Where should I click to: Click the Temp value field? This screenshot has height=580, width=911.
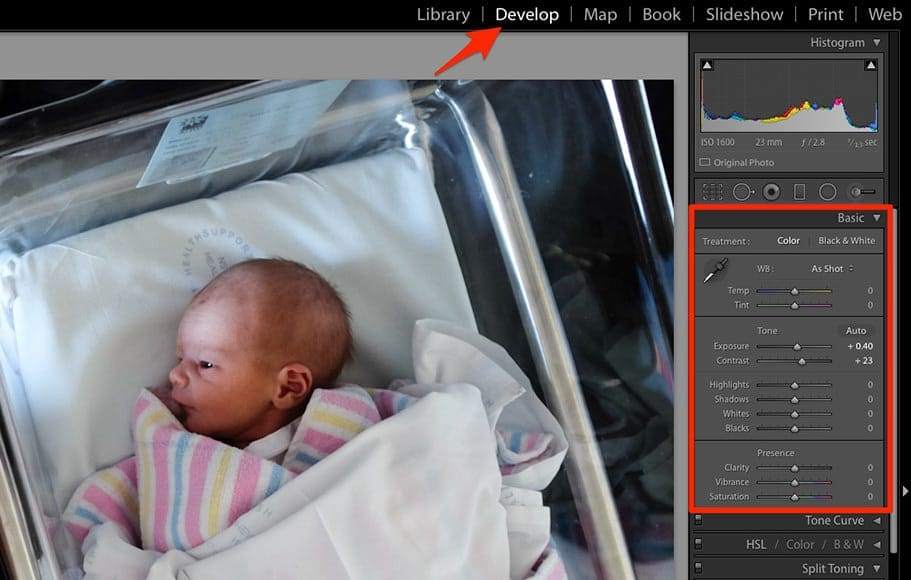coord(870,291)
